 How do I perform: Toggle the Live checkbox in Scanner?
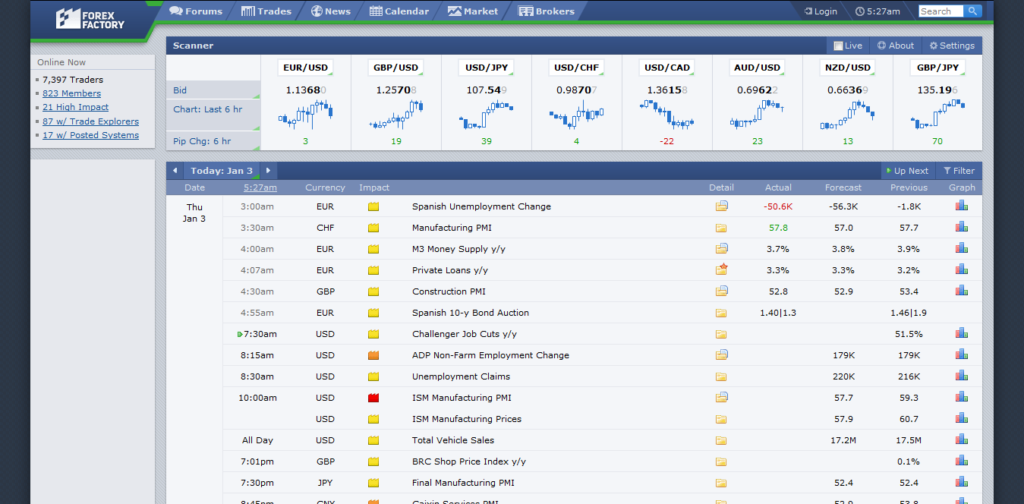pos(838,46)
